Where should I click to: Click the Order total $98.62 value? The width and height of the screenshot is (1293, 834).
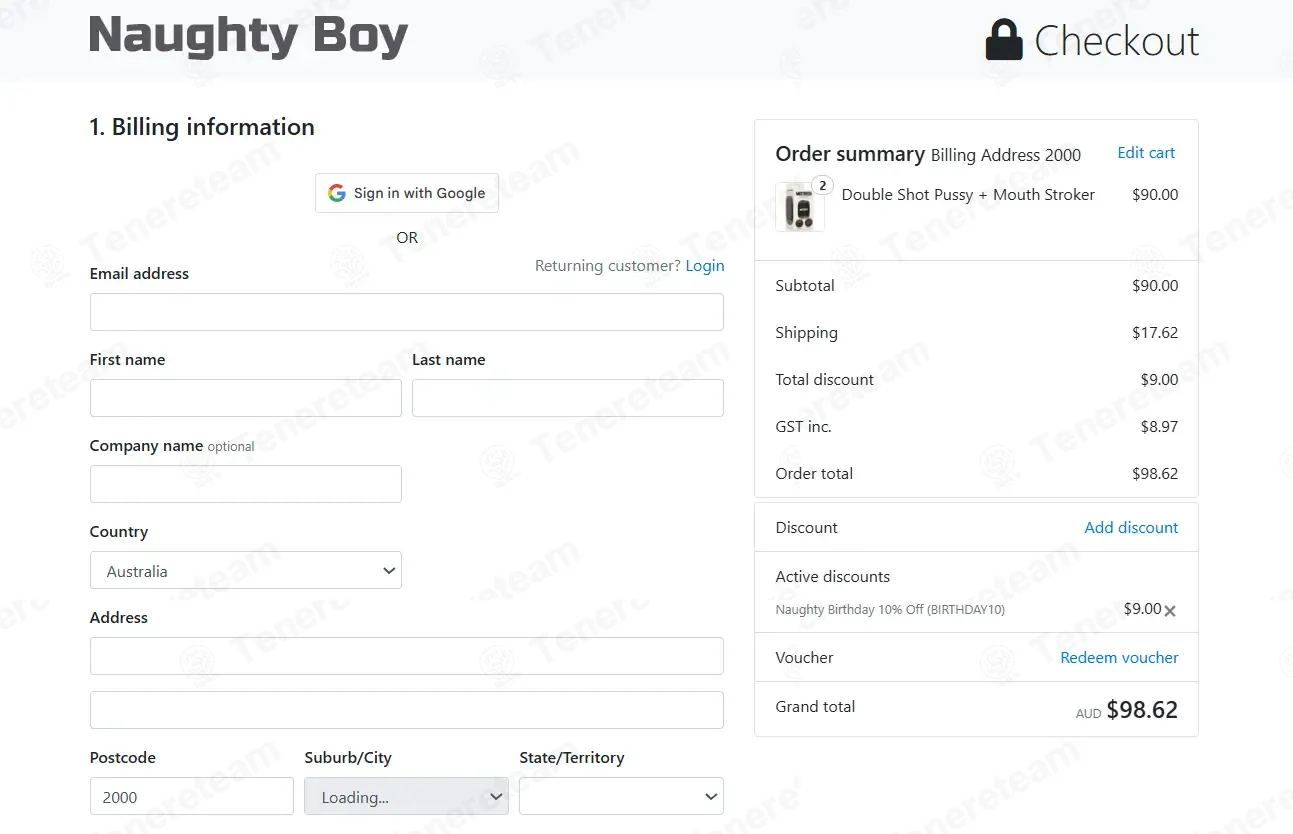point(1155,474)
